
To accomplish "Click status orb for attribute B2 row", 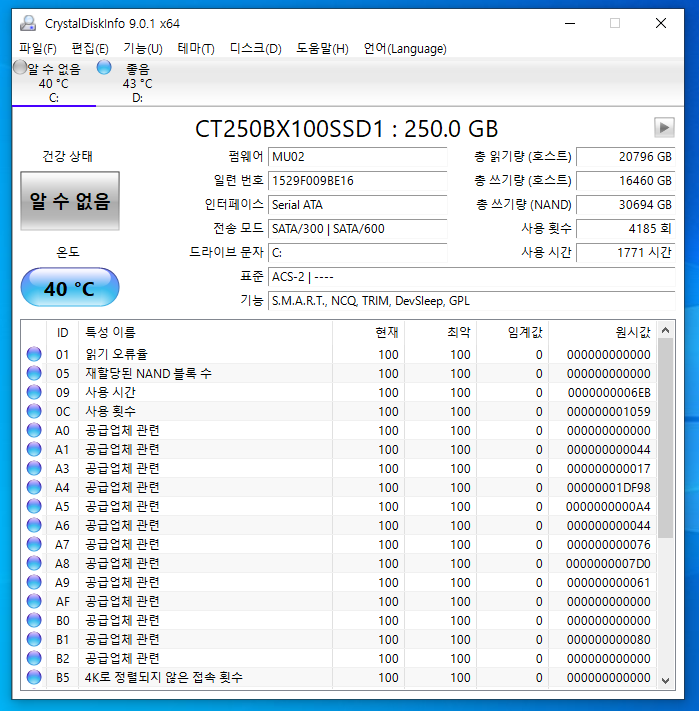I will point(34,658).
